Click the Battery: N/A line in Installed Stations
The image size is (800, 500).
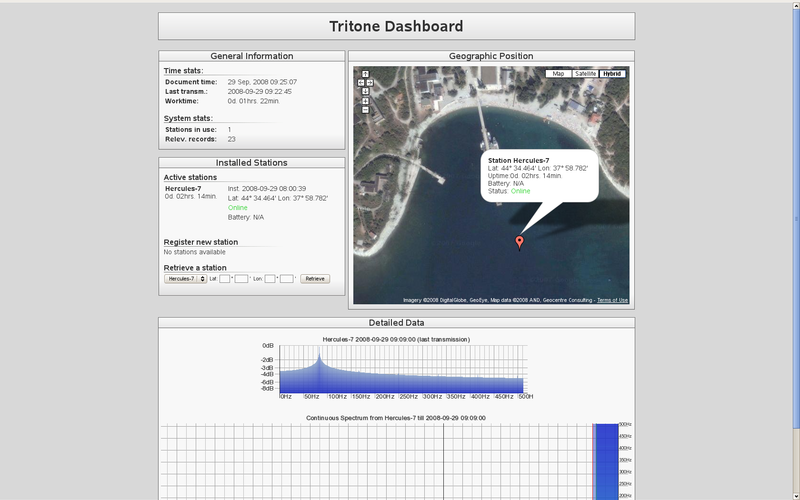246,217
